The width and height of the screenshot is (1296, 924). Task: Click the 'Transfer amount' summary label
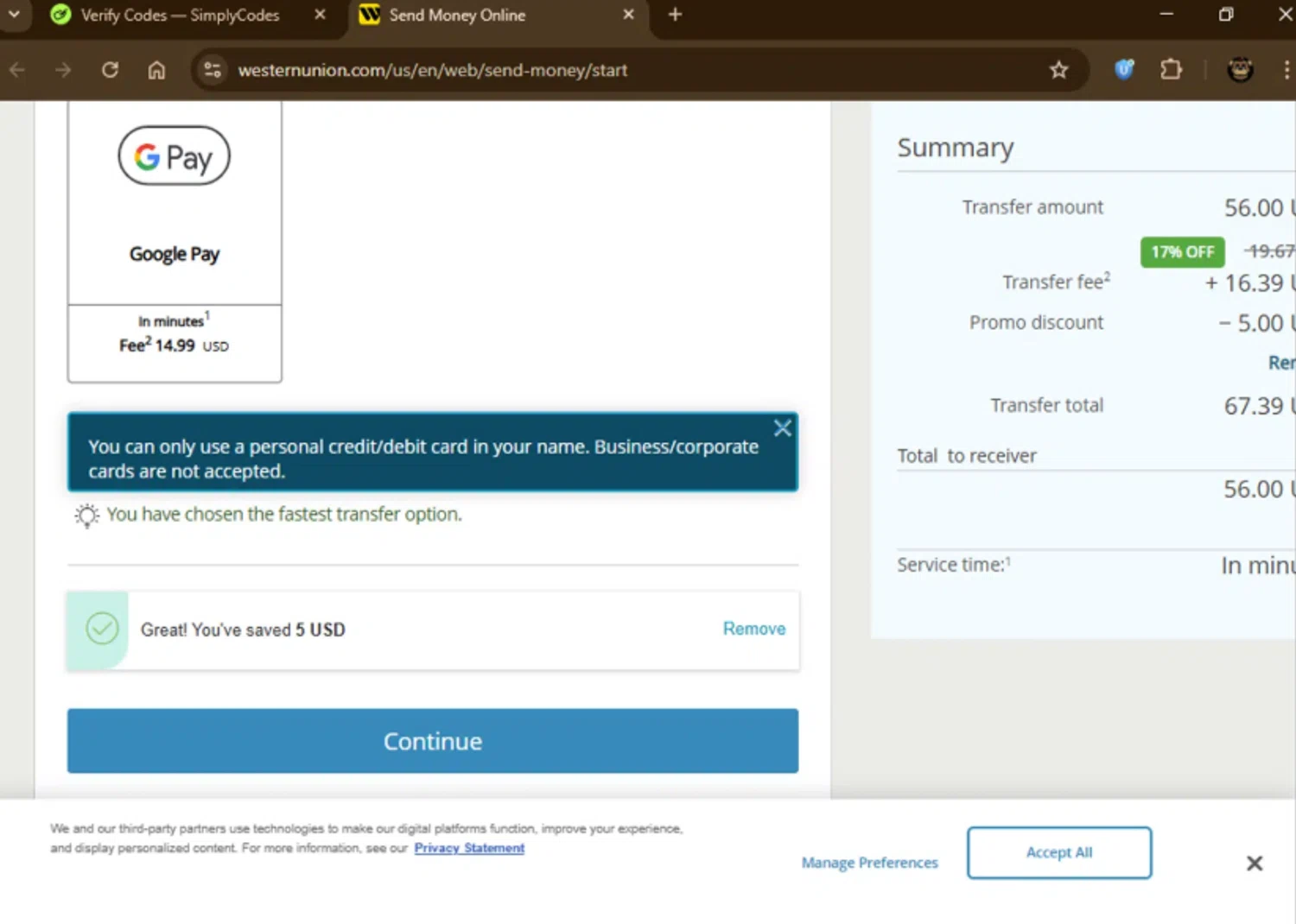click(1032, 207)
